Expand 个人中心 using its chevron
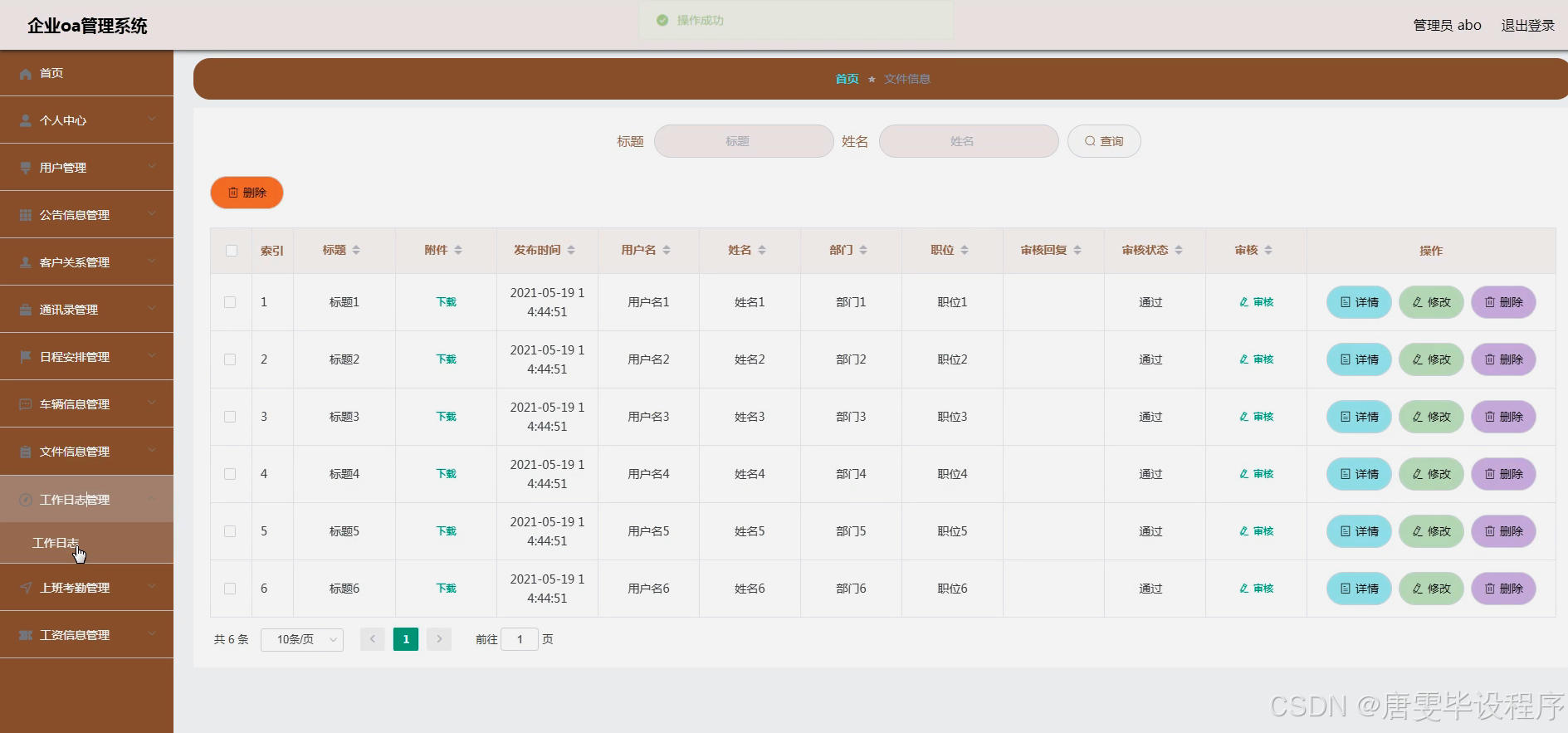This screenshot has width=1568, height=733. pos(152,120)
